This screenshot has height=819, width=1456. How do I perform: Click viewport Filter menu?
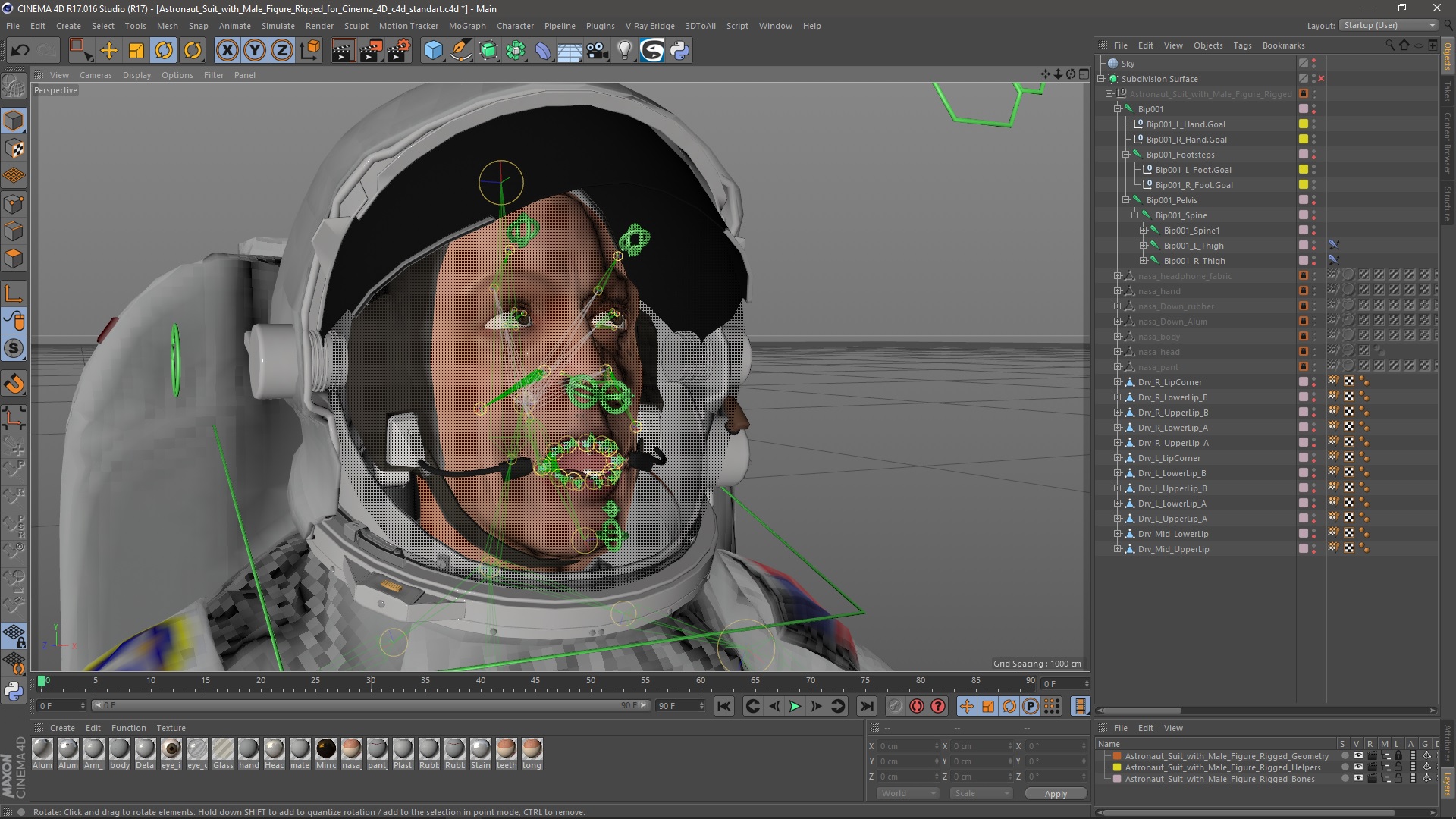pos(214,75)
